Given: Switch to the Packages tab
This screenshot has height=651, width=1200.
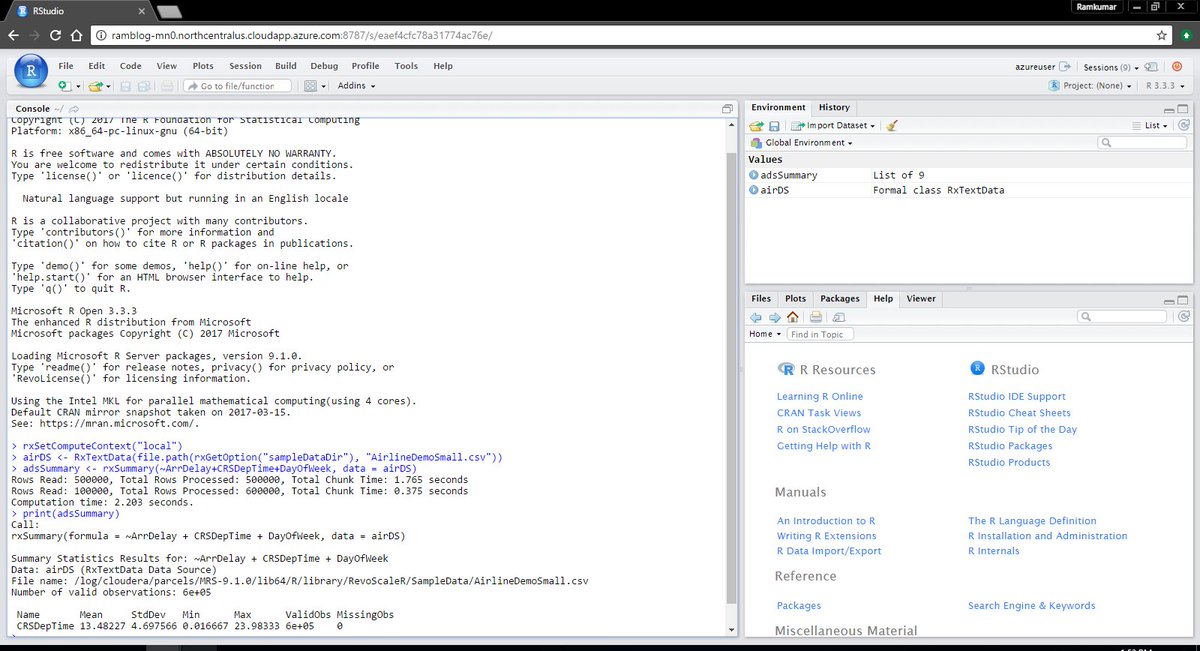Looking at the screenshot, I should click(840, 298).
